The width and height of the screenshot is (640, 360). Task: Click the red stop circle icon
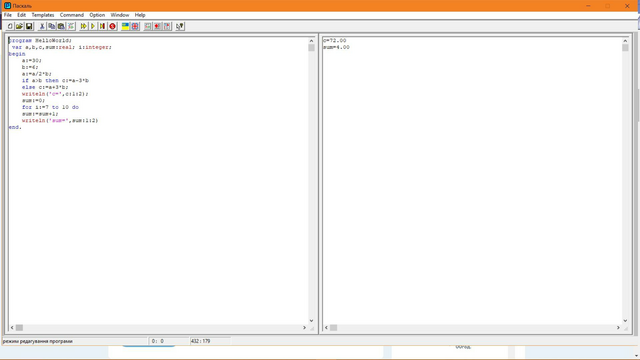click(x=113, y=26)
